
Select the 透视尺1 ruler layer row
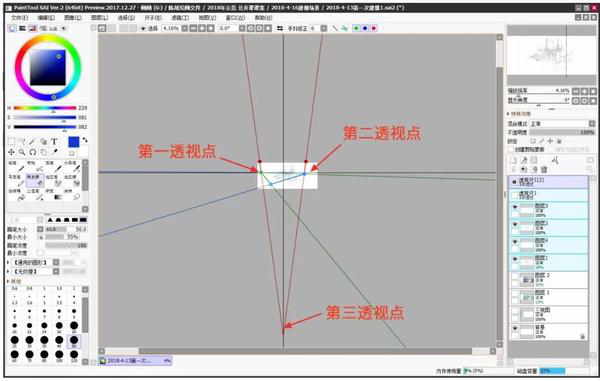point(548,195)
